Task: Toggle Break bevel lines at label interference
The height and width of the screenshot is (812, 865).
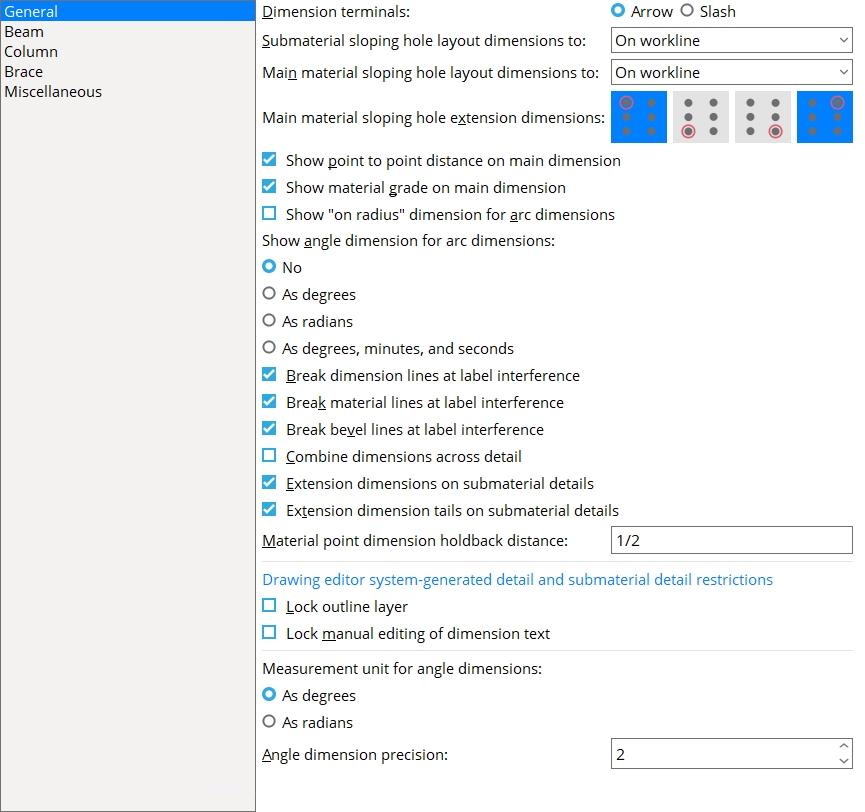Action: (269, 429)
